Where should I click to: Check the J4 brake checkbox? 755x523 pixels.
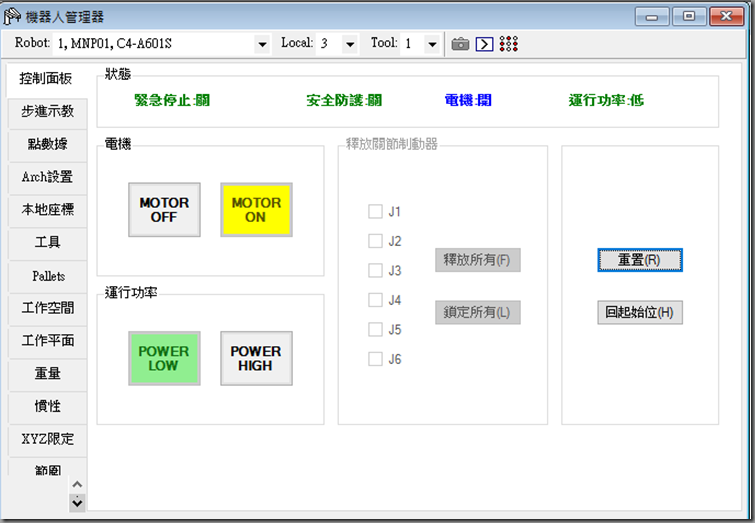point(375,300)
